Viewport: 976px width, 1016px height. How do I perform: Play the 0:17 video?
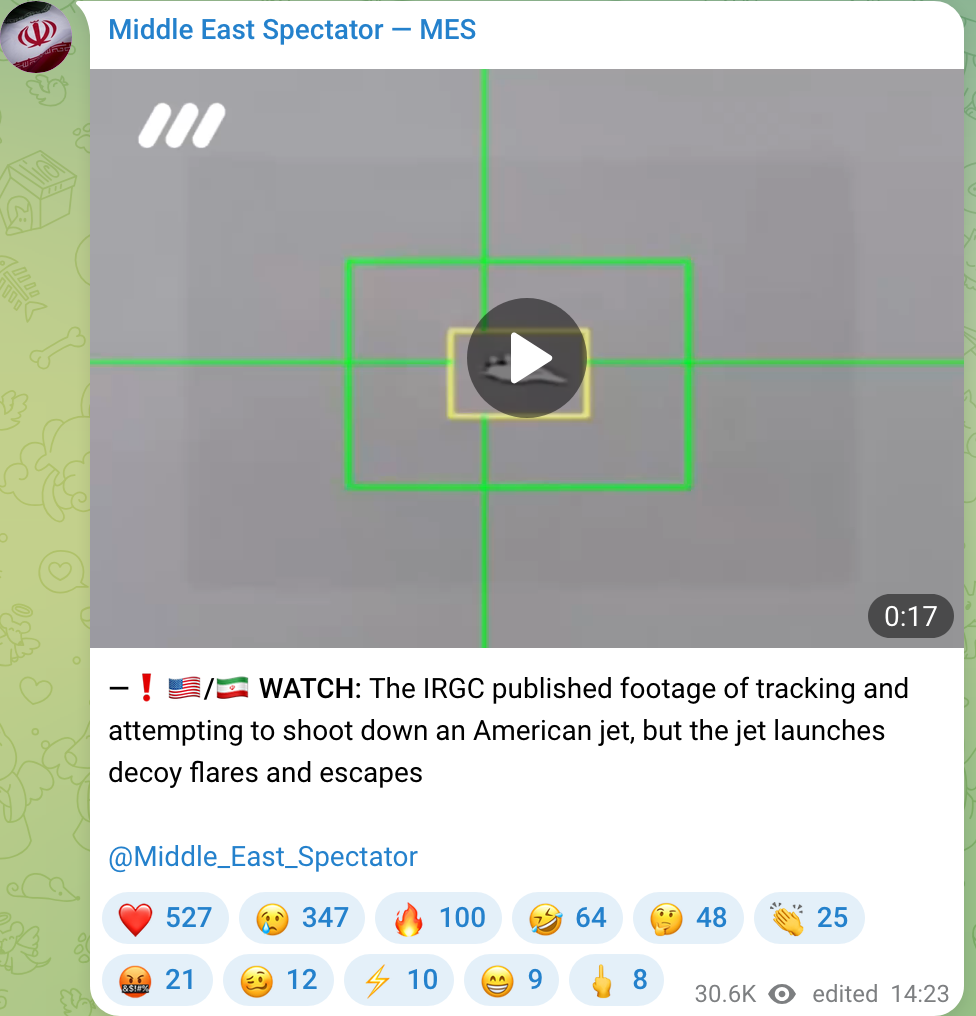[526, 358]
